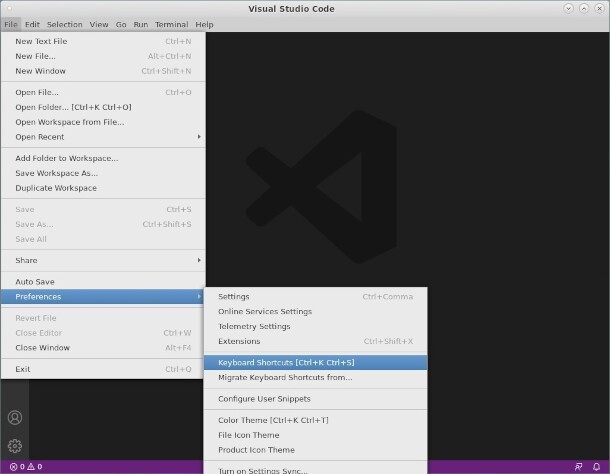Minimize the Visual Studio Code window
The height and width of the screenshot is (474, 610).
[x=568, y=8]
